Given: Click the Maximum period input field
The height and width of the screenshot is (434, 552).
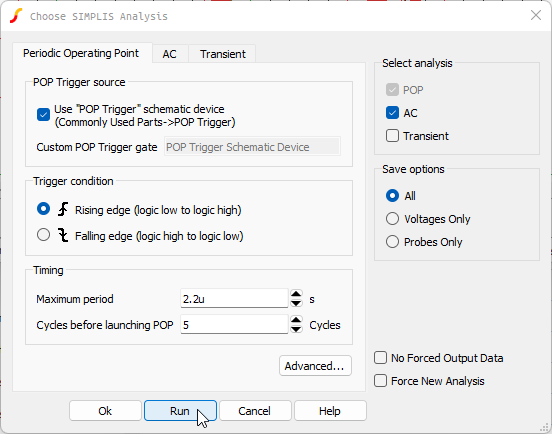Looking at the screenshot, I should click(x=234, y=298).
